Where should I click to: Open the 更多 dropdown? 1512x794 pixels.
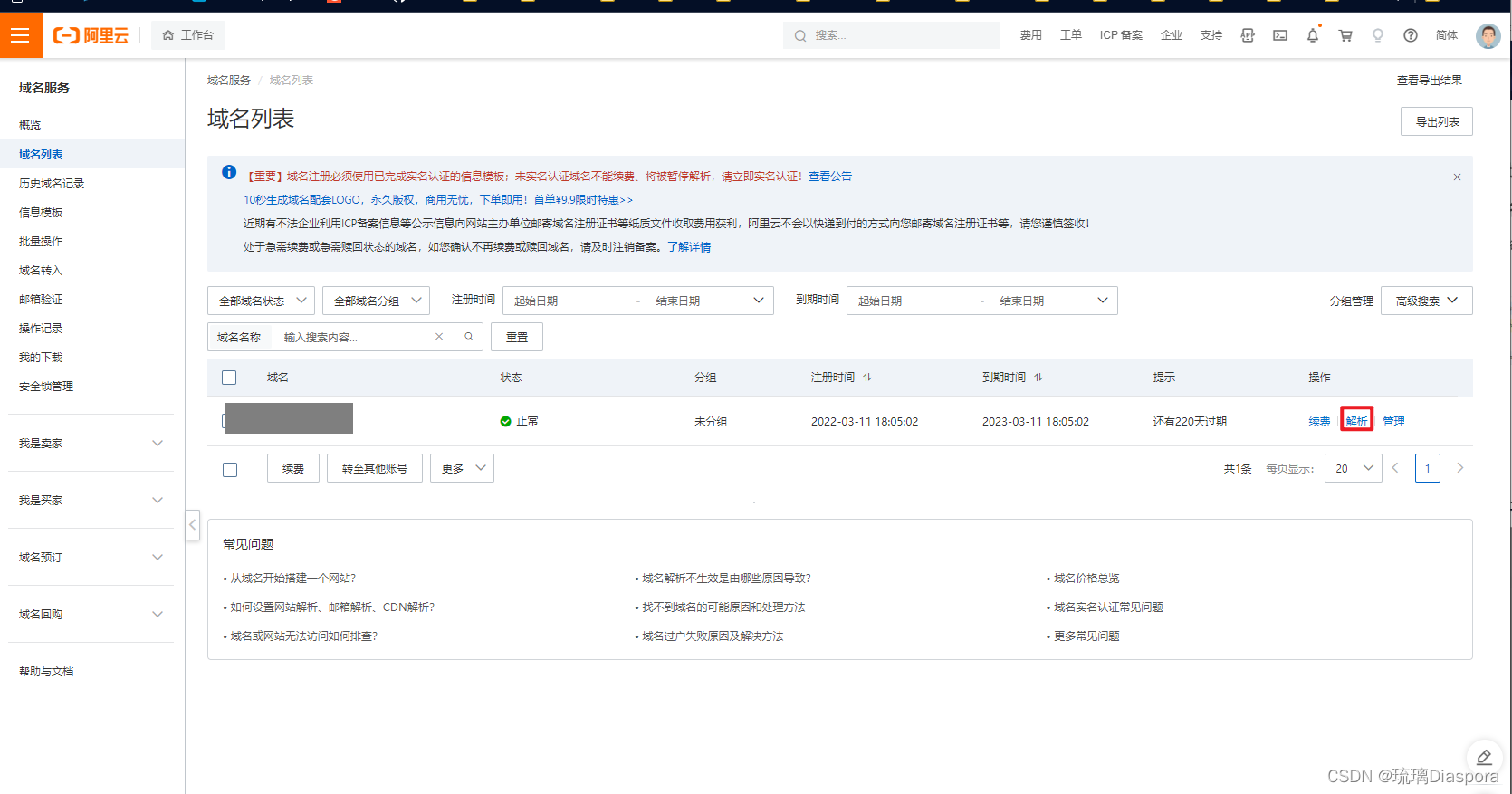click(x=462, y=468)
